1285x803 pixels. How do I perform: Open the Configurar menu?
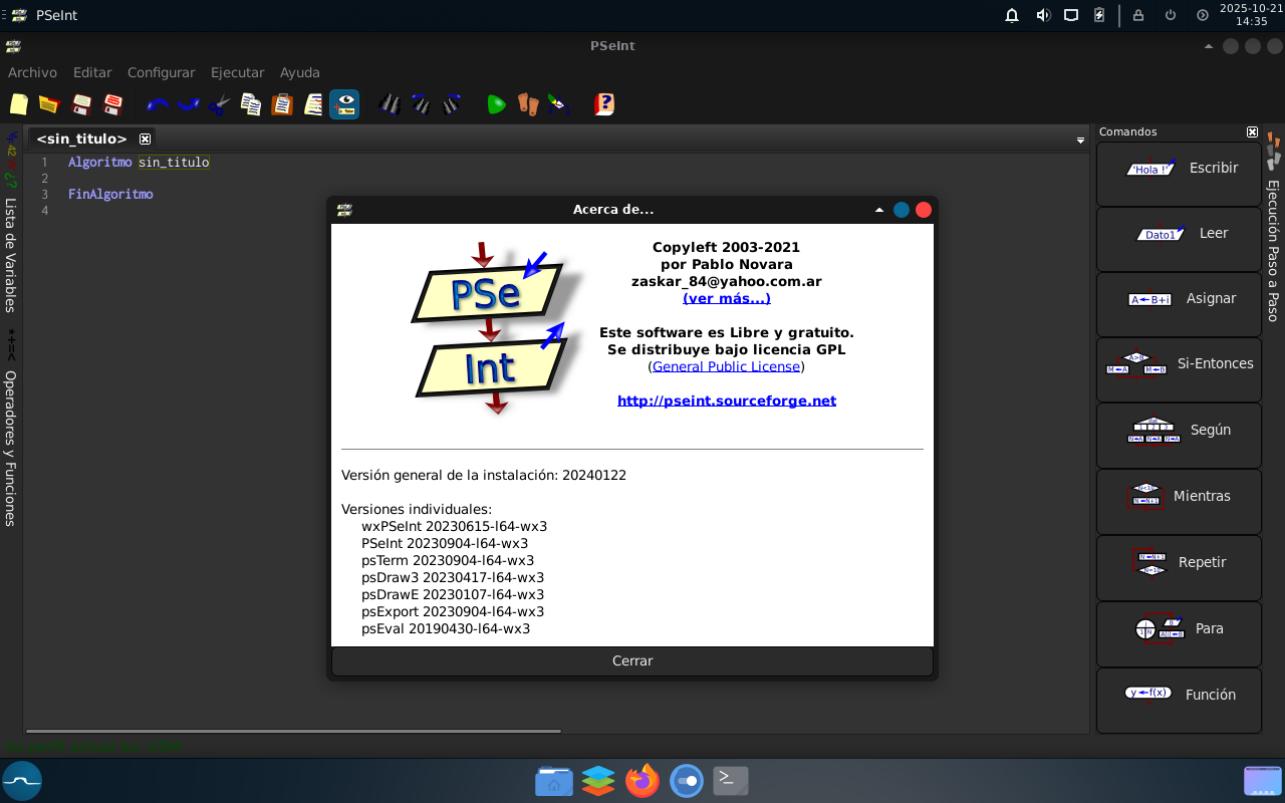161,73
